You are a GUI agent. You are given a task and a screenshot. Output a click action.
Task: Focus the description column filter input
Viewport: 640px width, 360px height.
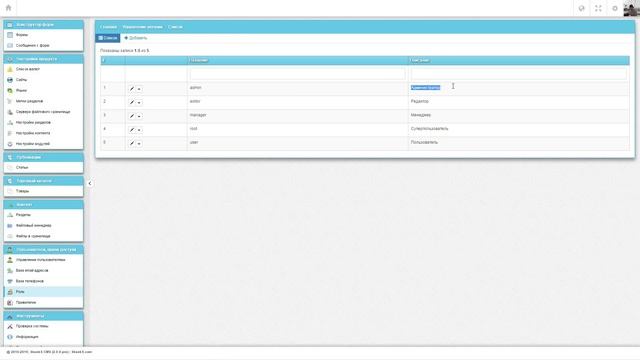pyautogui.click(x=518, y=74)
